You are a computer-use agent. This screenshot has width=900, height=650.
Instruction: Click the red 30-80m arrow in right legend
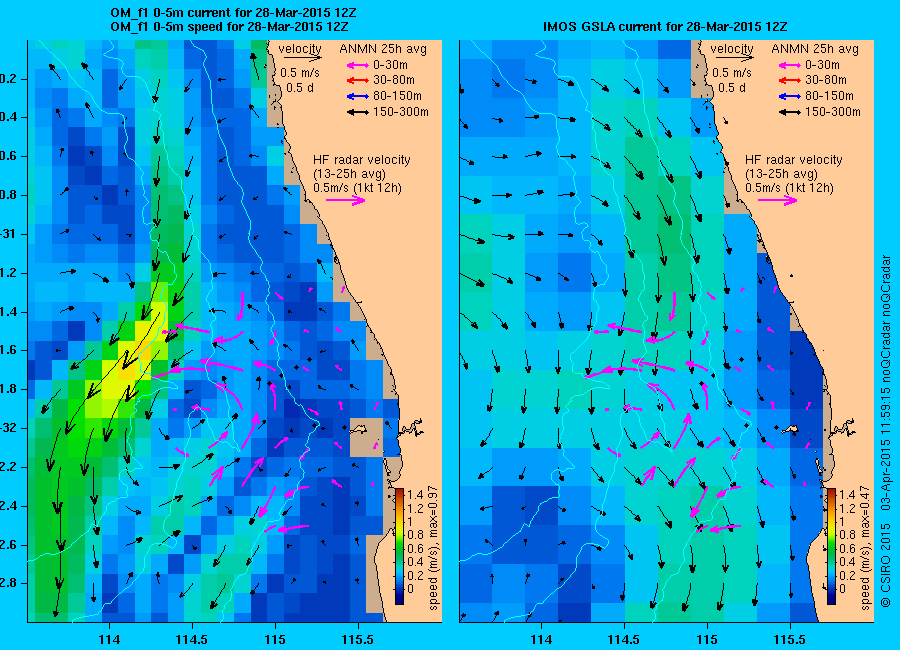[x=790, y=80]
